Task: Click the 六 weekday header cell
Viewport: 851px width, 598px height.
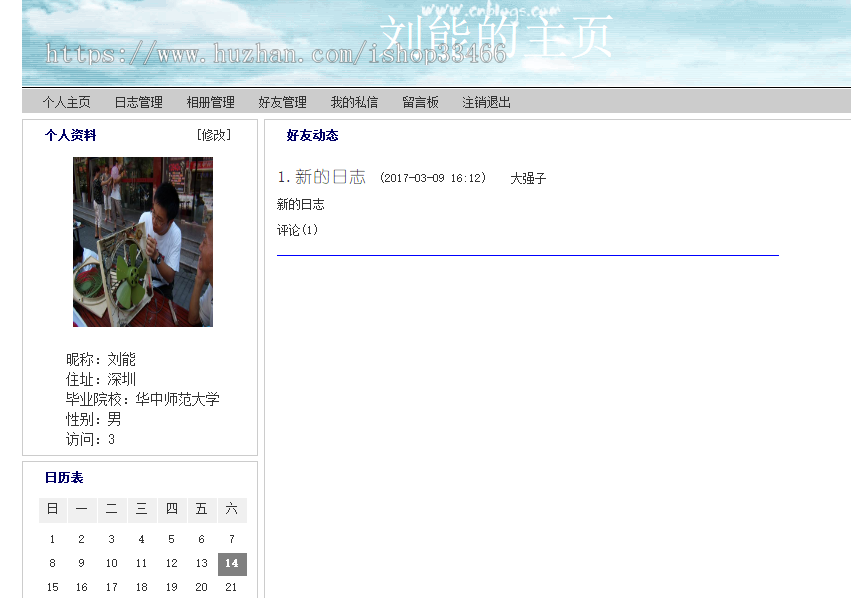Action: click(x=232, y=510)
